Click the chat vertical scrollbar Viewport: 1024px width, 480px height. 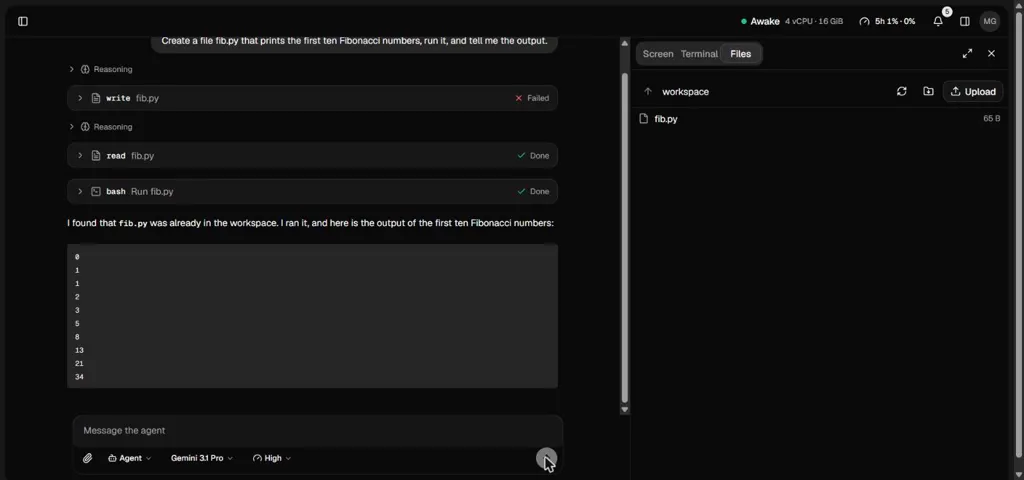pos(624,238)
